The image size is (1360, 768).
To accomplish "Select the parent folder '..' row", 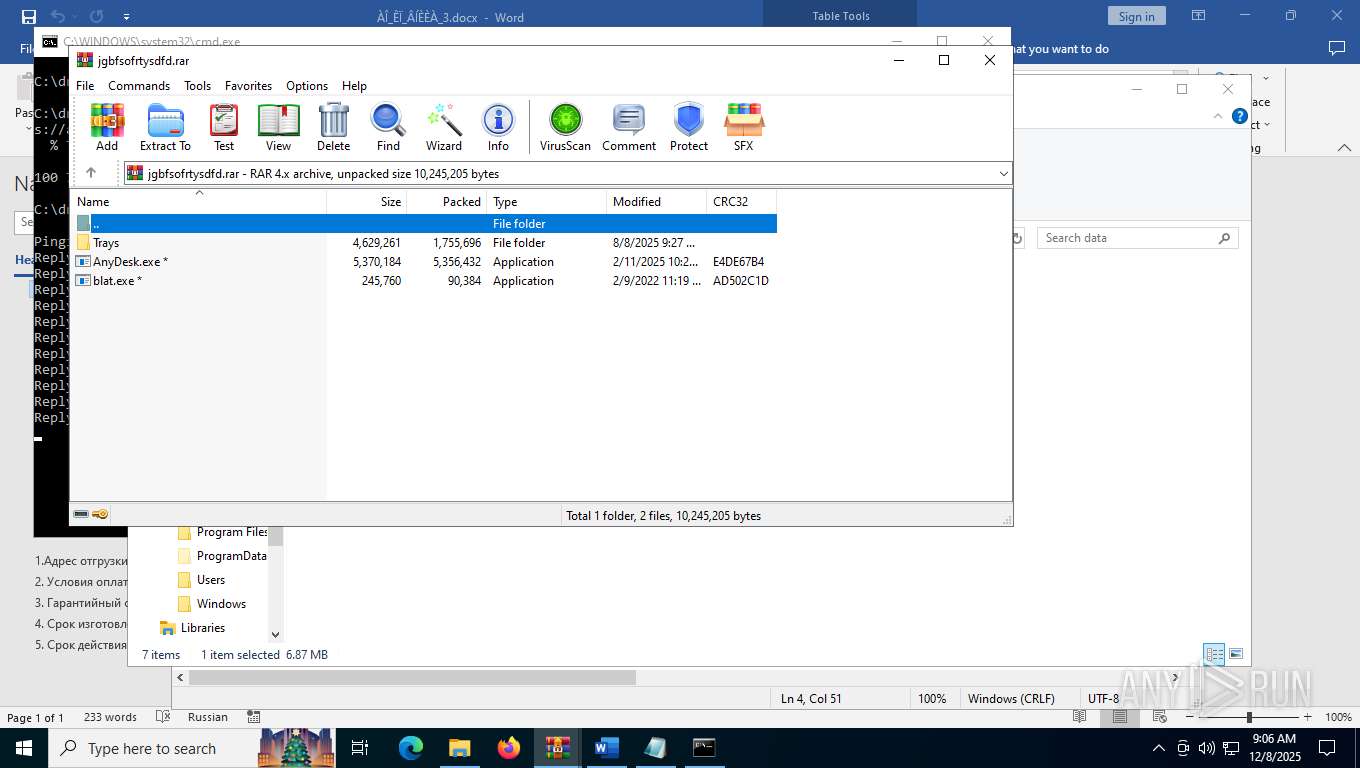I will coord(424,224).
